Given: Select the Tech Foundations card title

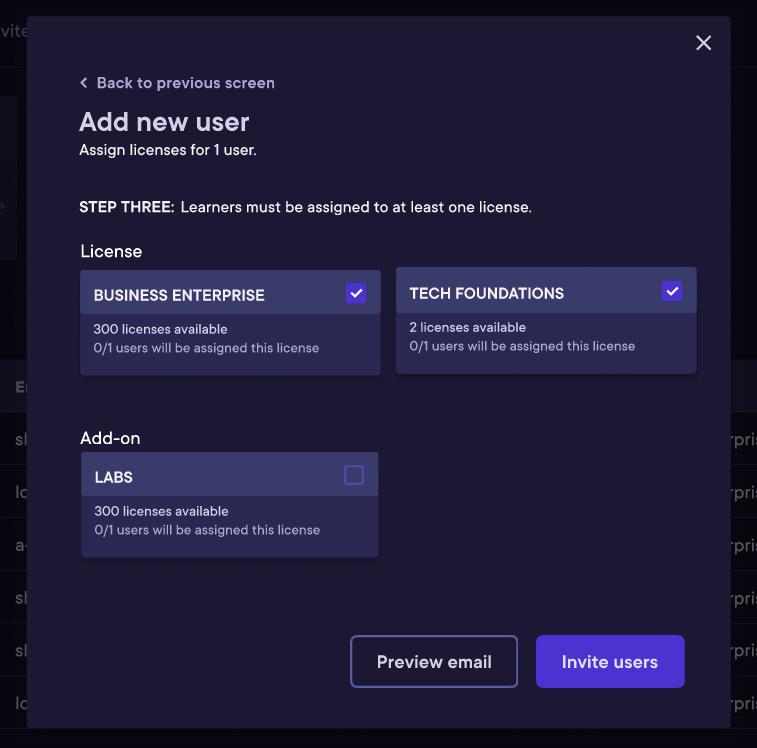Looking at the screenshot, I should (x=487, y=294).
